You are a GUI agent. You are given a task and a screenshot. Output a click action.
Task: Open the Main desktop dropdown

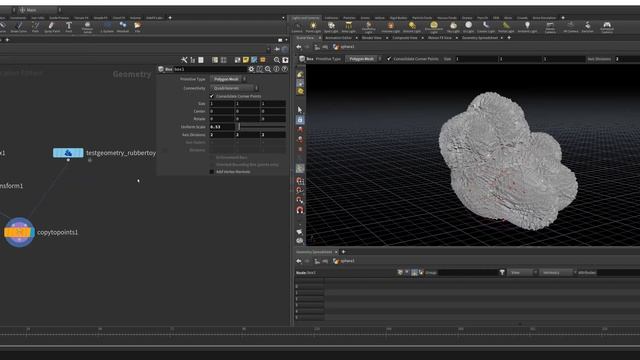pyautogui.click(x=39, y=9)
